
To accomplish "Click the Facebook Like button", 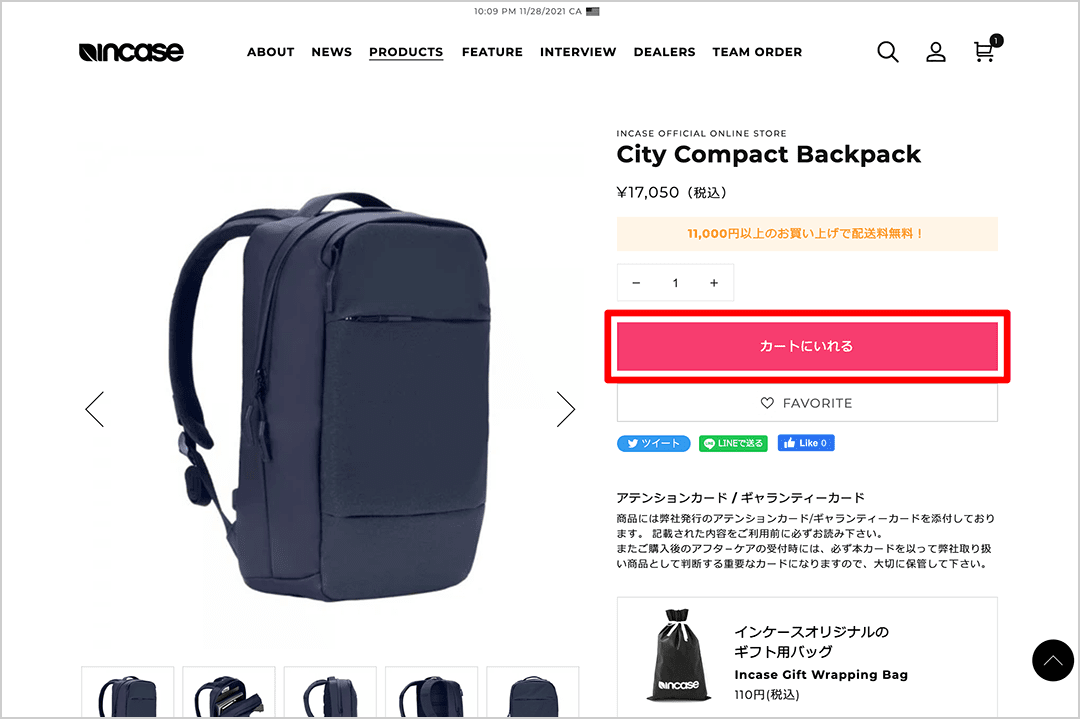I will 806,443.
